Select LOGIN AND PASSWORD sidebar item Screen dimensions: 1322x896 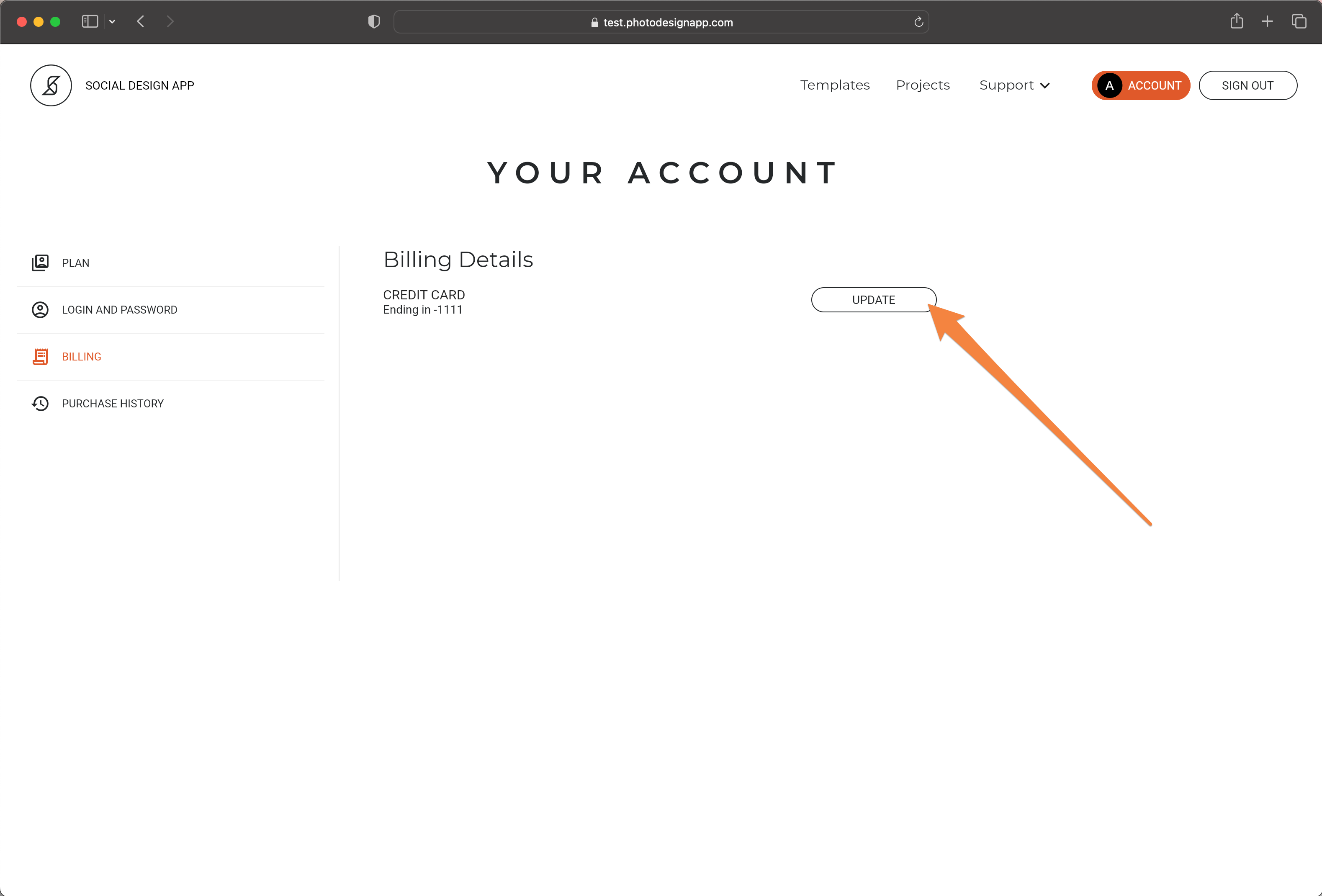(x=171, y=309)
